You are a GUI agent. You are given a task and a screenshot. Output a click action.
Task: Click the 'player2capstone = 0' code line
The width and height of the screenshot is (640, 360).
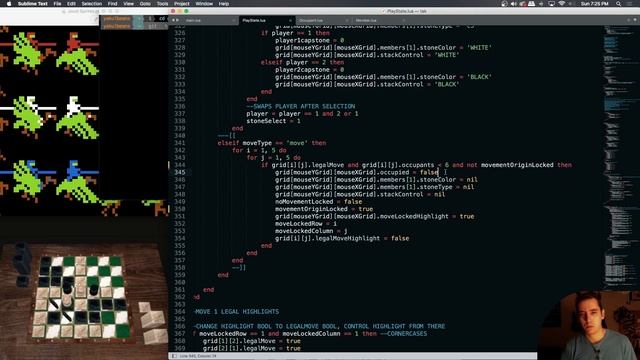309,70
